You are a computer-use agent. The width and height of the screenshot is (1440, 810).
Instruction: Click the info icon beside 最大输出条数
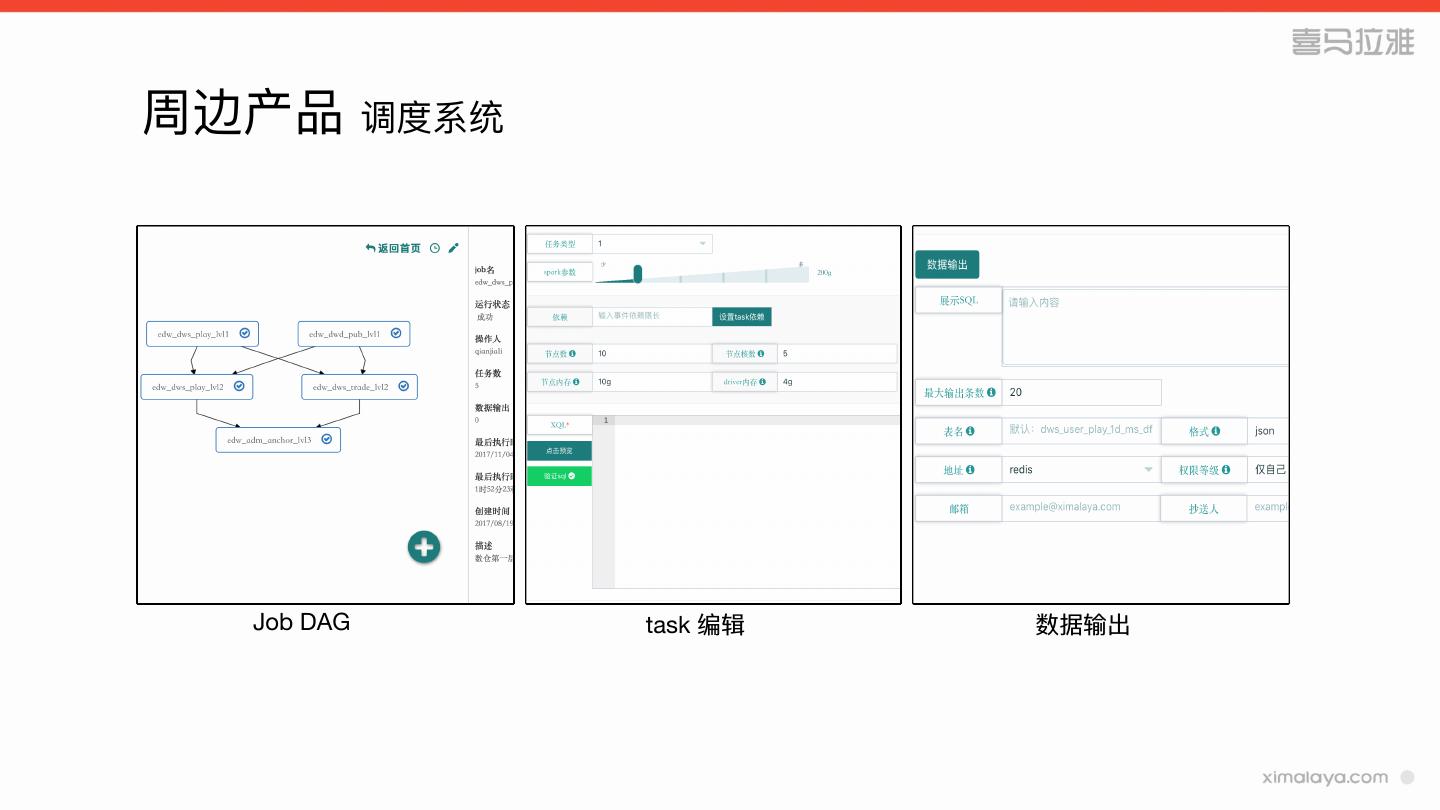(991, 393)
